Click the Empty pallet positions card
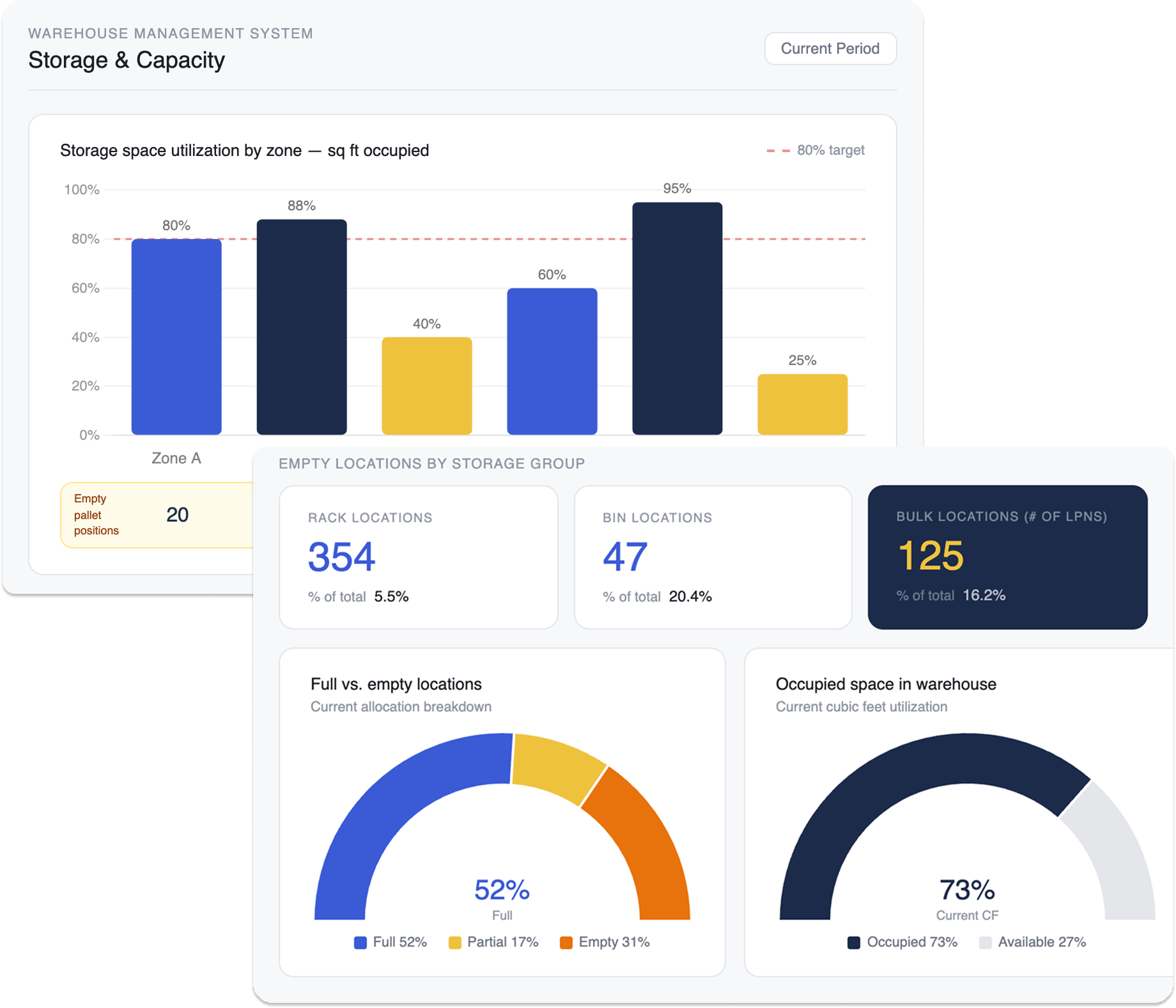Screen dimensions: 1176x1008 tap(157, 515)
